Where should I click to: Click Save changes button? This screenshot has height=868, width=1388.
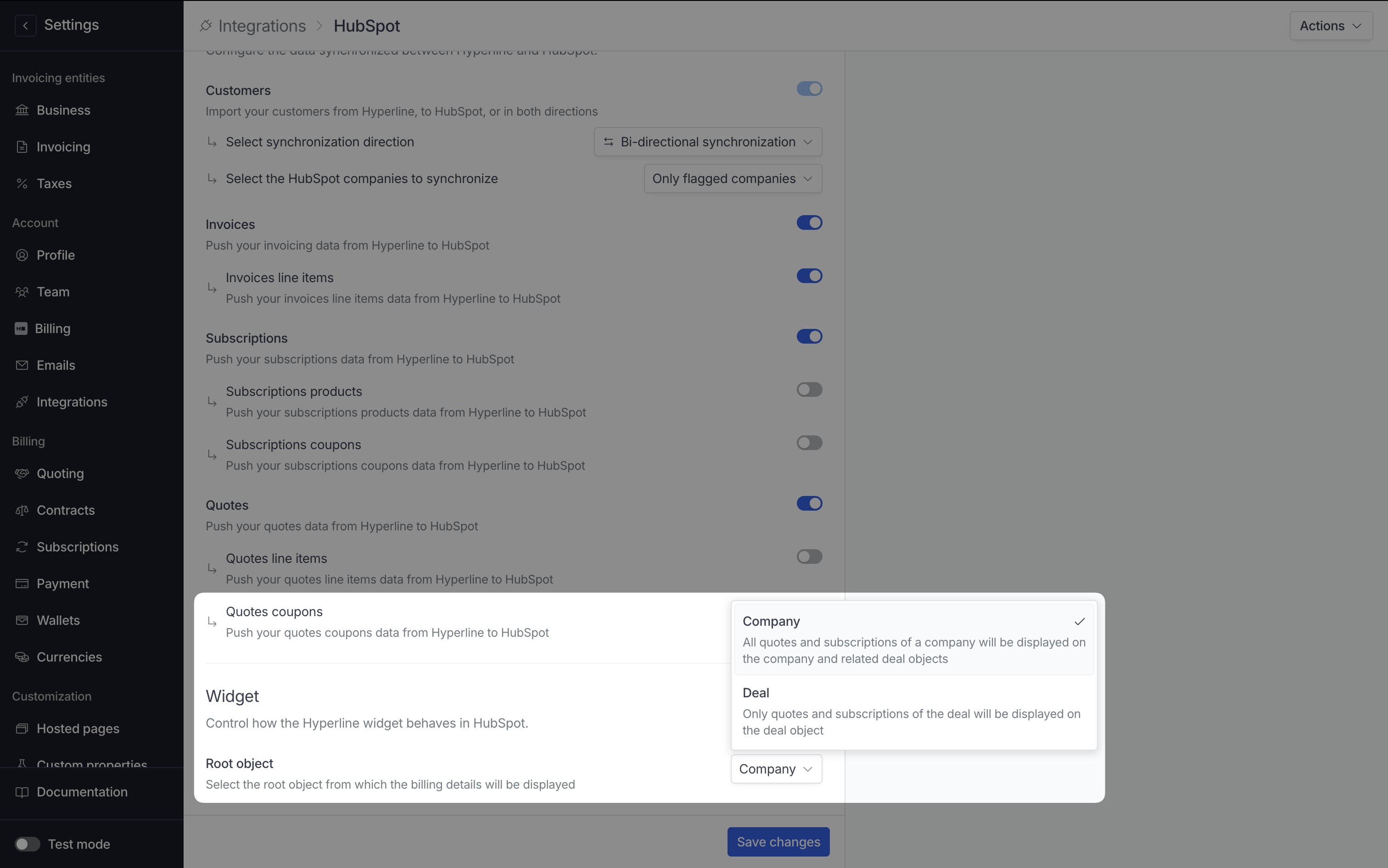pos(778,841)
